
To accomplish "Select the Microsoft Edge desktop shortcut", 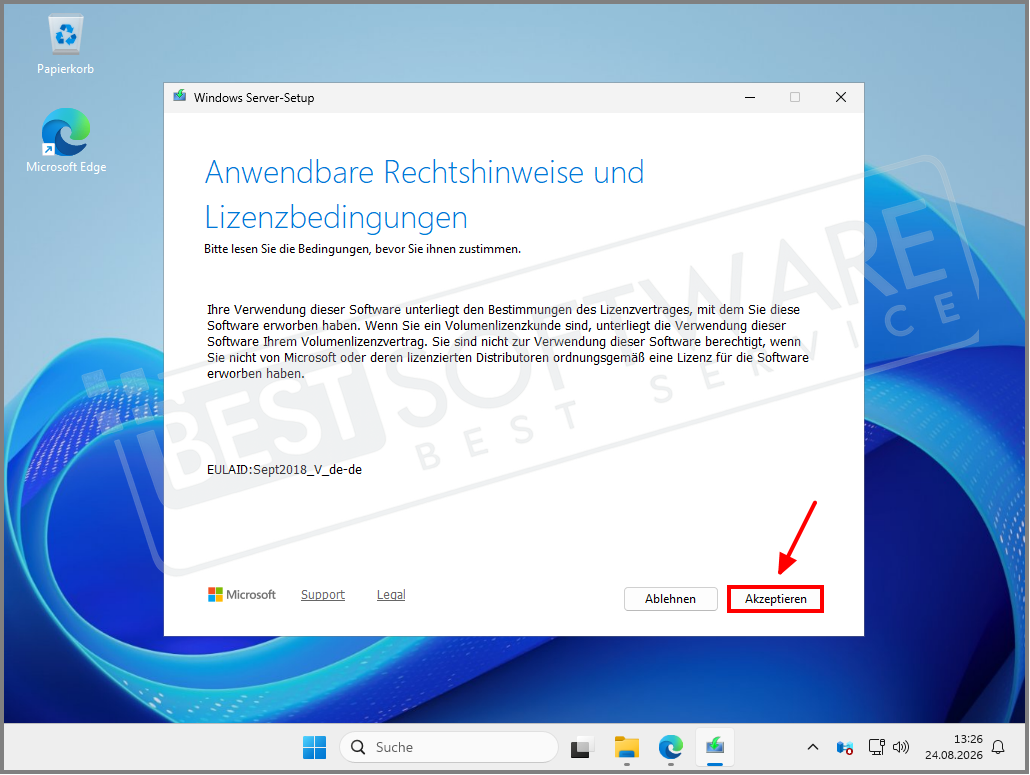I will [x=66, y=141].
